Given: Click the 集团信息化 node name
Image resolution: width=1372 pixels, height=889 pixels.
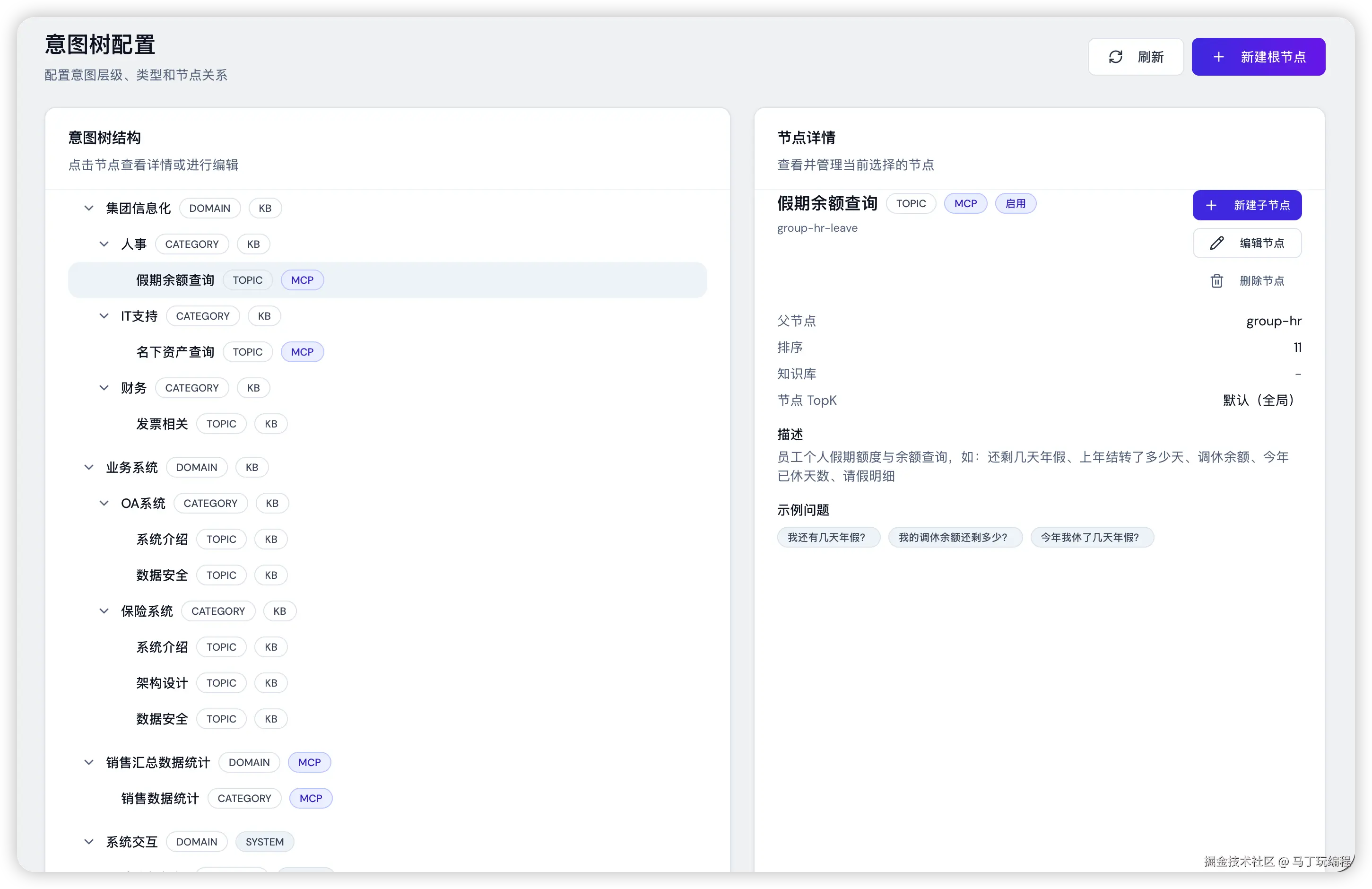Looking at the screenshot, I should 139,208.
